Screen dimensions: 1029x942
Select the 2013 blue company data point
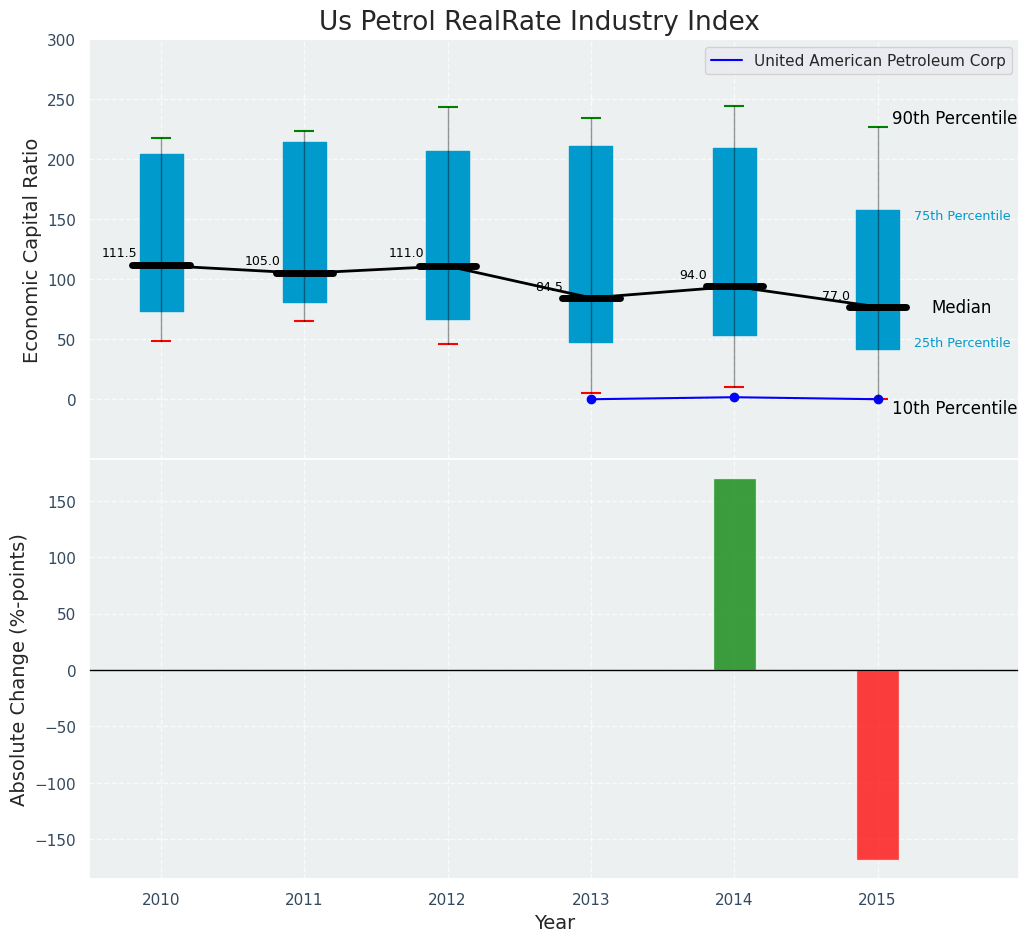point(591,399)
